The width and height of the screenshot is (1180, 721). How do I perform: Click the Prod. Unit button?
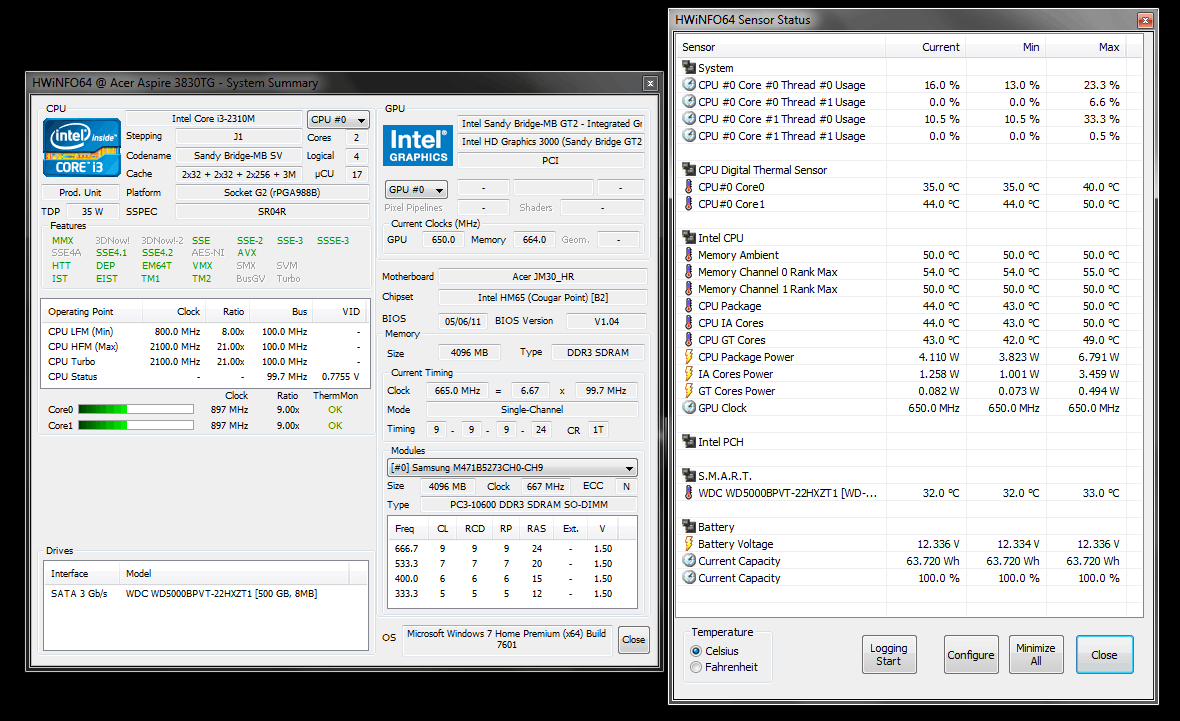(81, 193)
